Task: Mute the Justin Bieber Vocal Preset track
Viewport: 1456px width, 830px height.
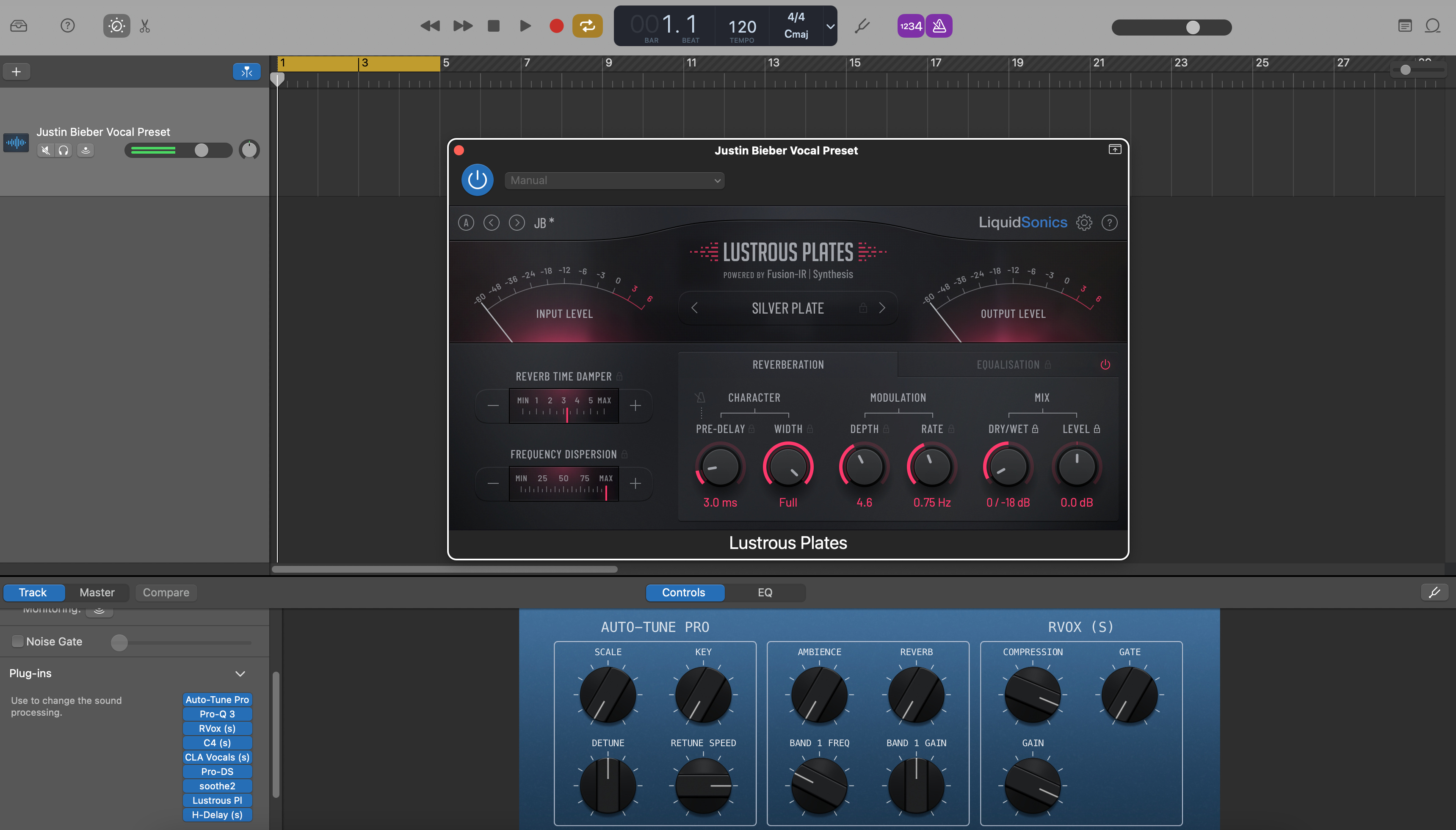Action: 46,150
